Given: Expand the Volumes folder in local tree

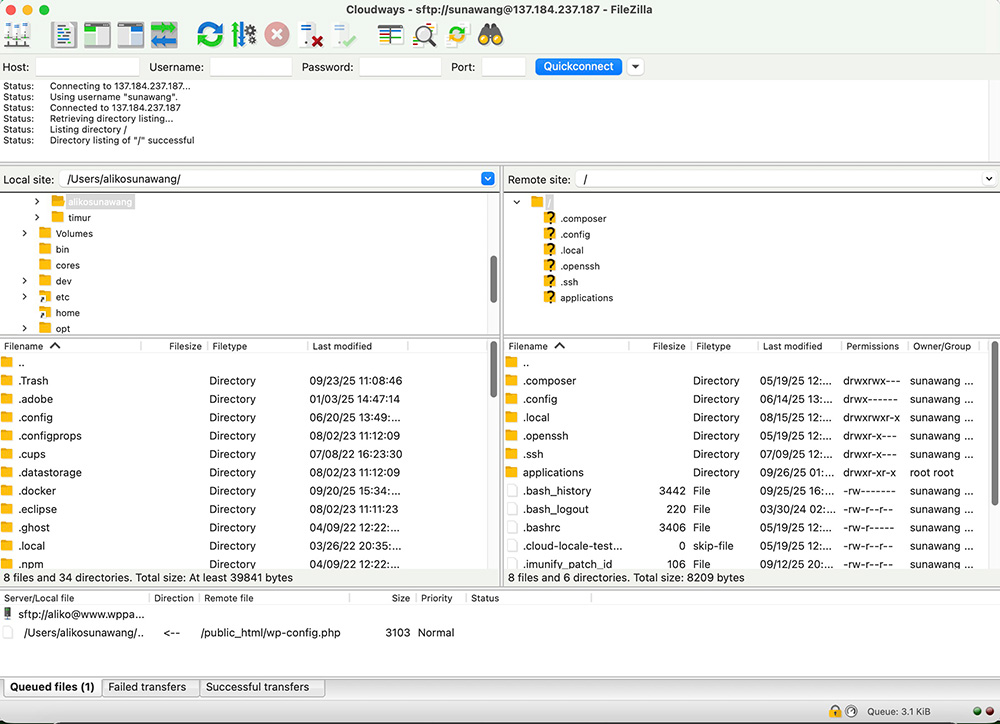Looking at the screenshot, I should pyautogui.click(x=24, y=234).
